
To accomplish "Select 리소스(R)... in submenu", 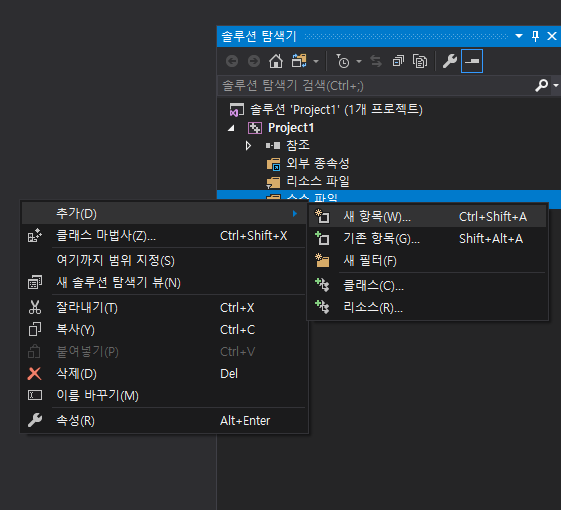I will point(428,307).
